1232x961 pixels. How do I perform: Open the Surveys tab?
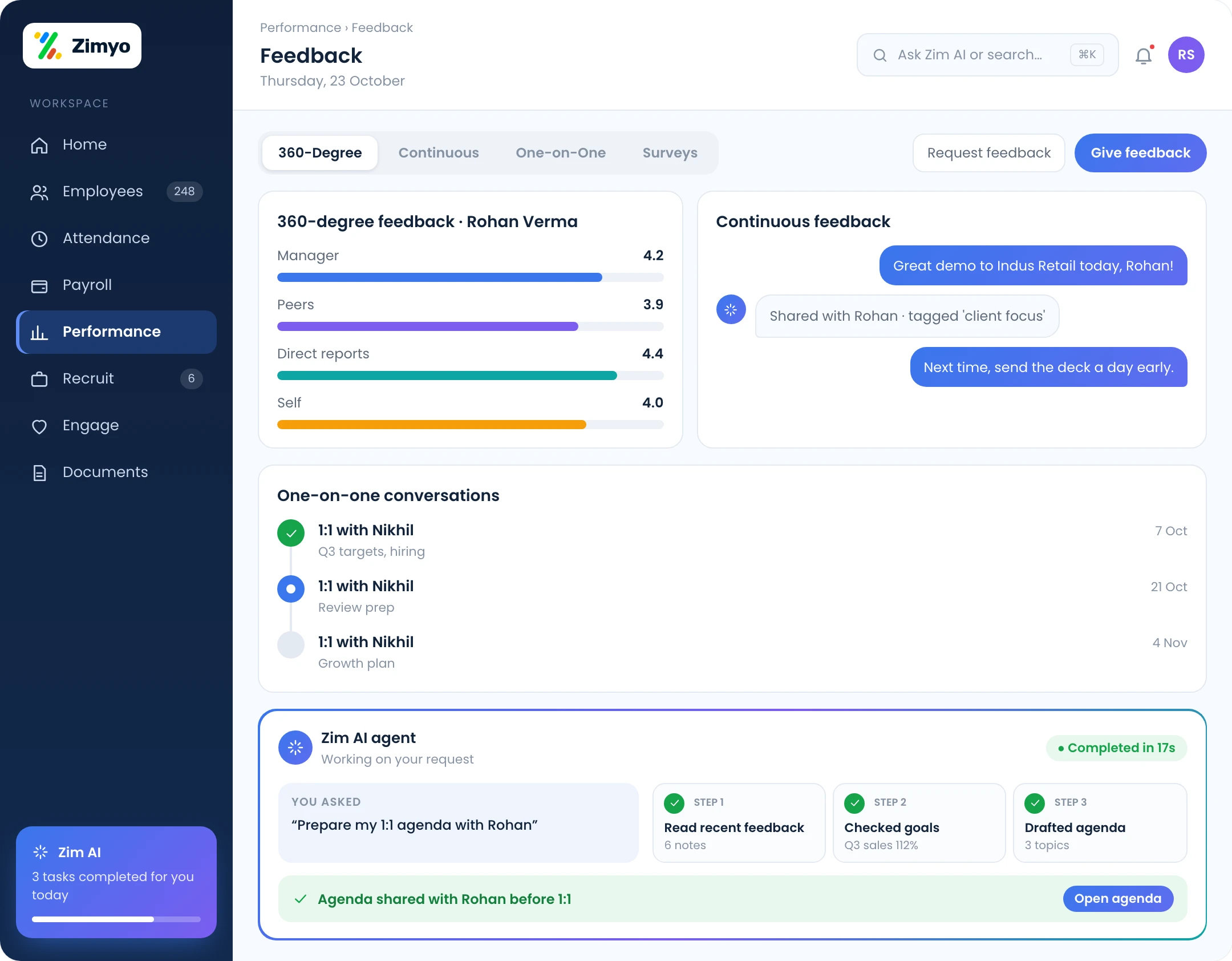pyautogui.click(x=670, y=153)
